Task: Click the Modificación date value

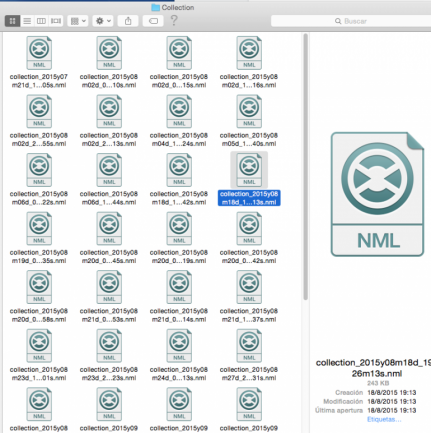Action: click(x=392, y=401)
